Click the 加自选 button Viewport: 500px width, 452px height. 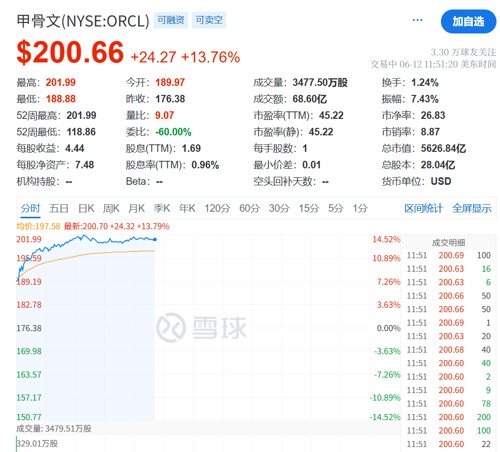tap(468, 22)
